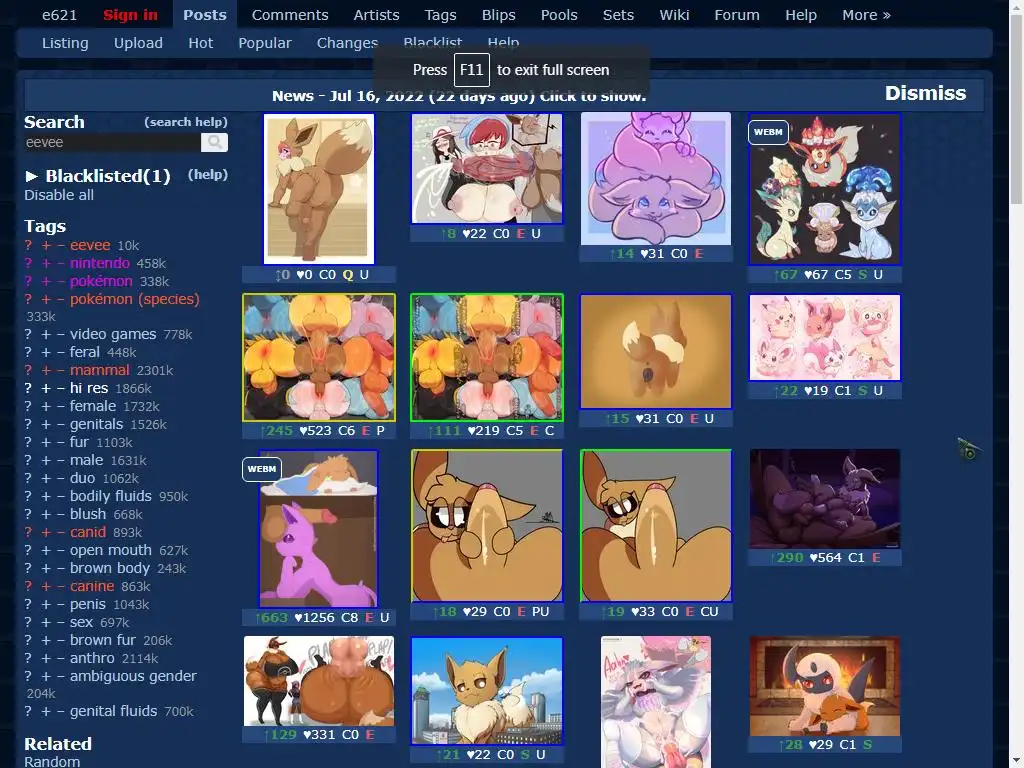1024x768 pixels.
Task: Click the nintendo tag link
Action: 99,263
